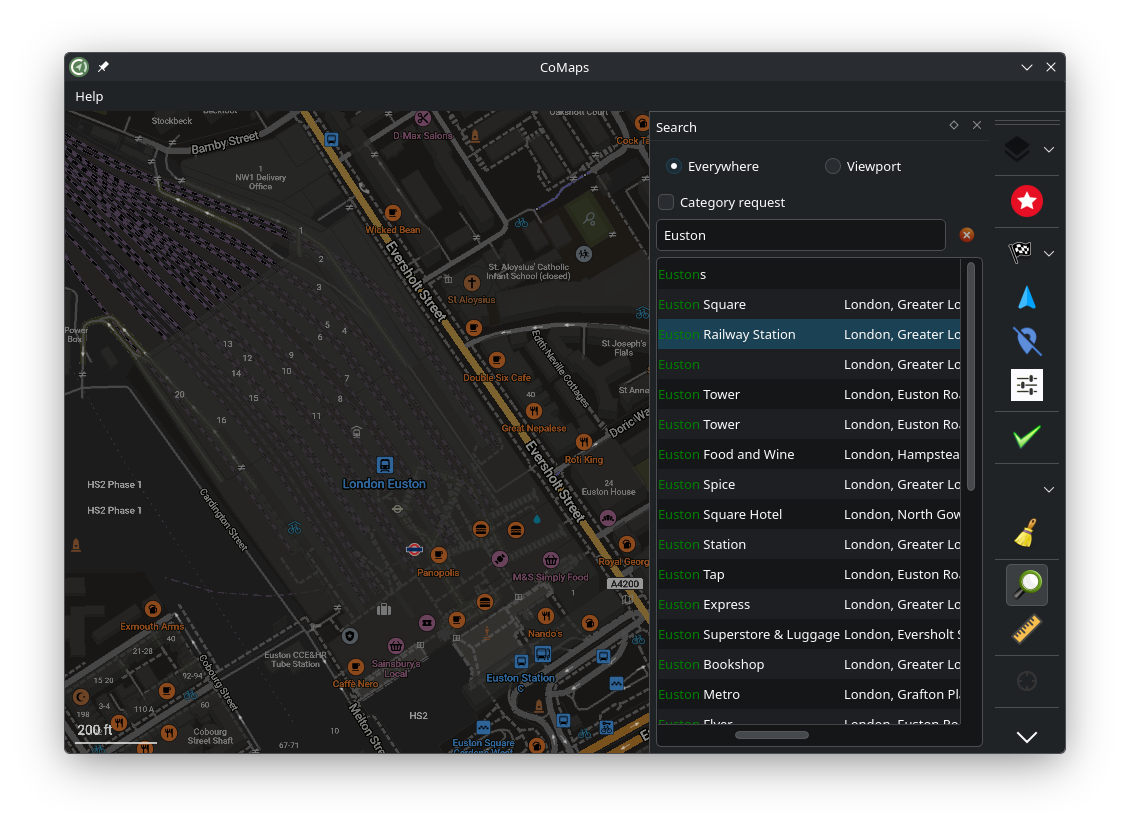
Task: Open routing settings sliders icon
Action: point(1026,385)
